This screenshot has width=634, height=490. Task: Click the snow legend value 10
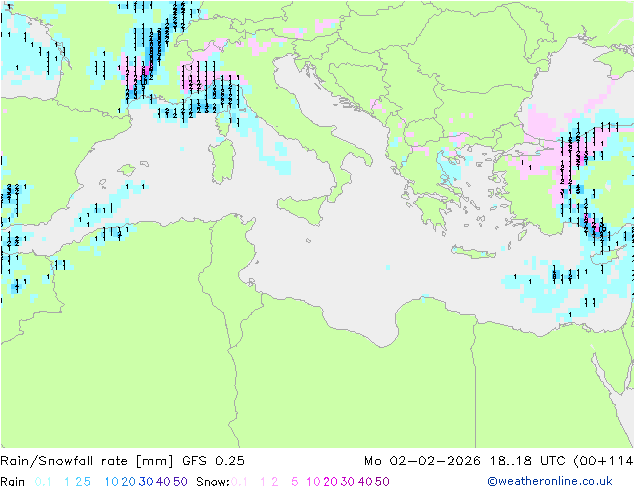coord(313,482)
